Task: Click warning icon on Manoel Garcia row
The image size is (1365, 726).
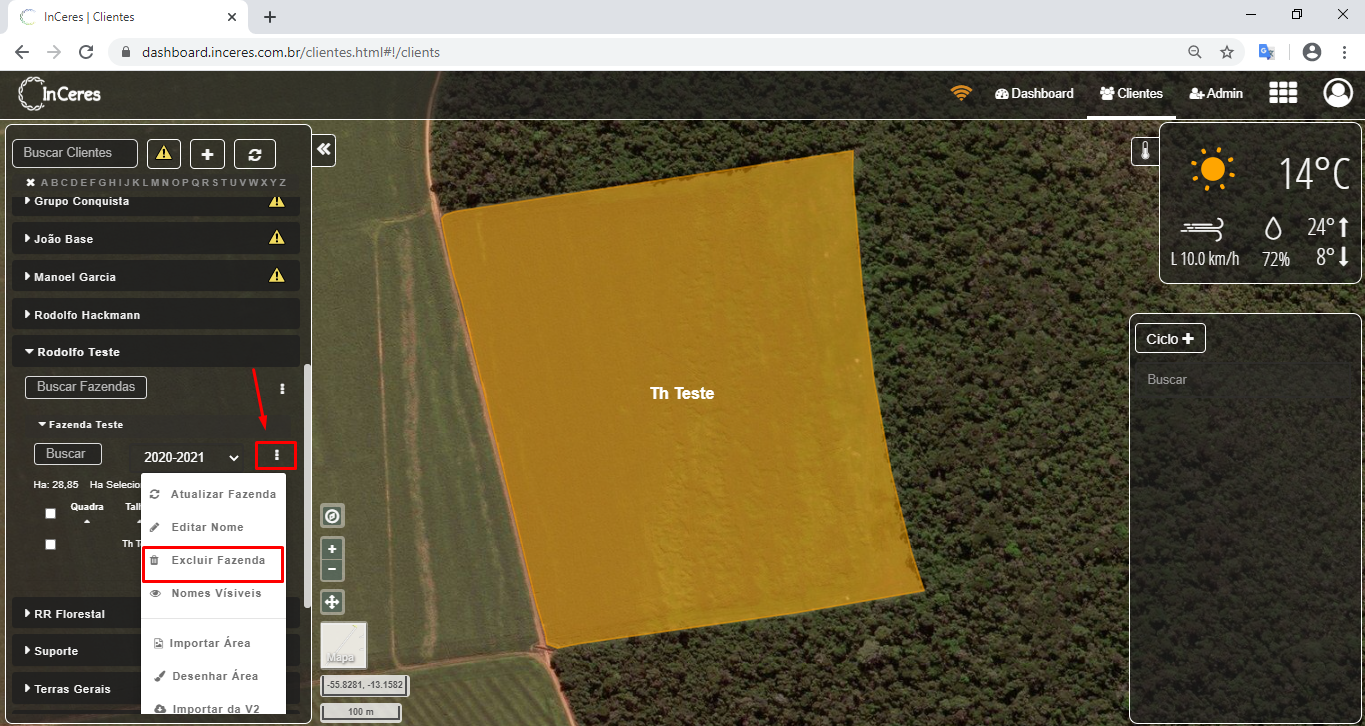Action: coord(277,276)
